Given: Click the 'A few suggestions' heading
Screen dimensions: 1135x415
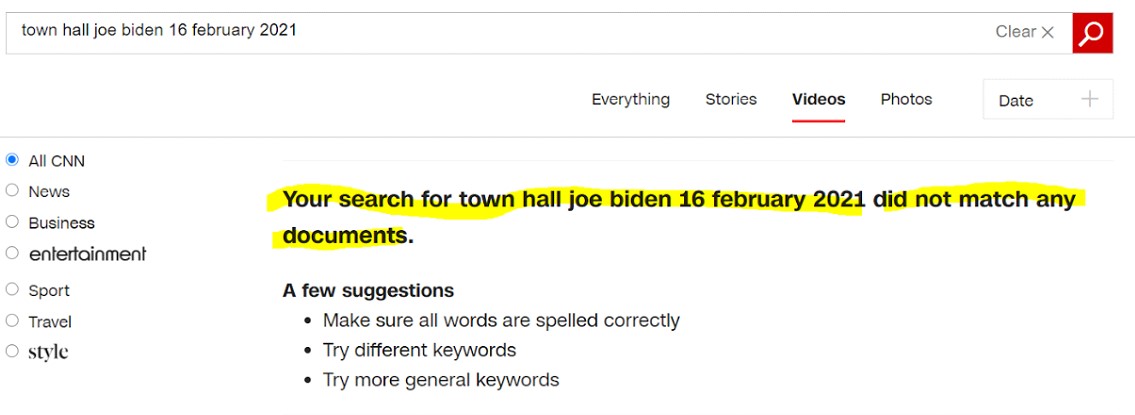Looking at the screenshot, I should coord(368,290).
